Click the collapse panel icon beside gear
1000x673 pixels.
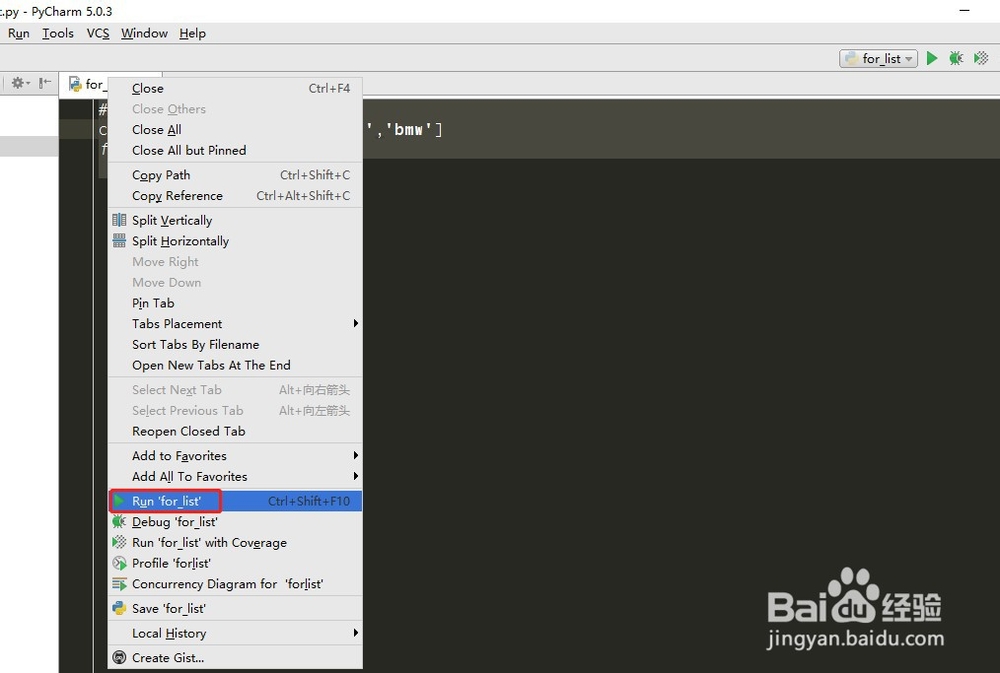pyautogui.click(x=45, y=83)
